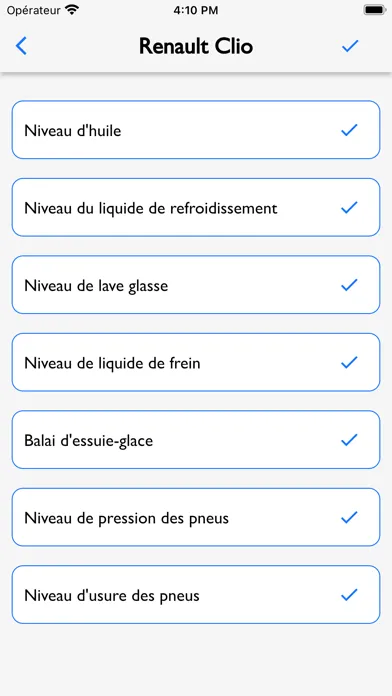
Task: Select the Niveau d'usure des pneus text
Action: 112,596
